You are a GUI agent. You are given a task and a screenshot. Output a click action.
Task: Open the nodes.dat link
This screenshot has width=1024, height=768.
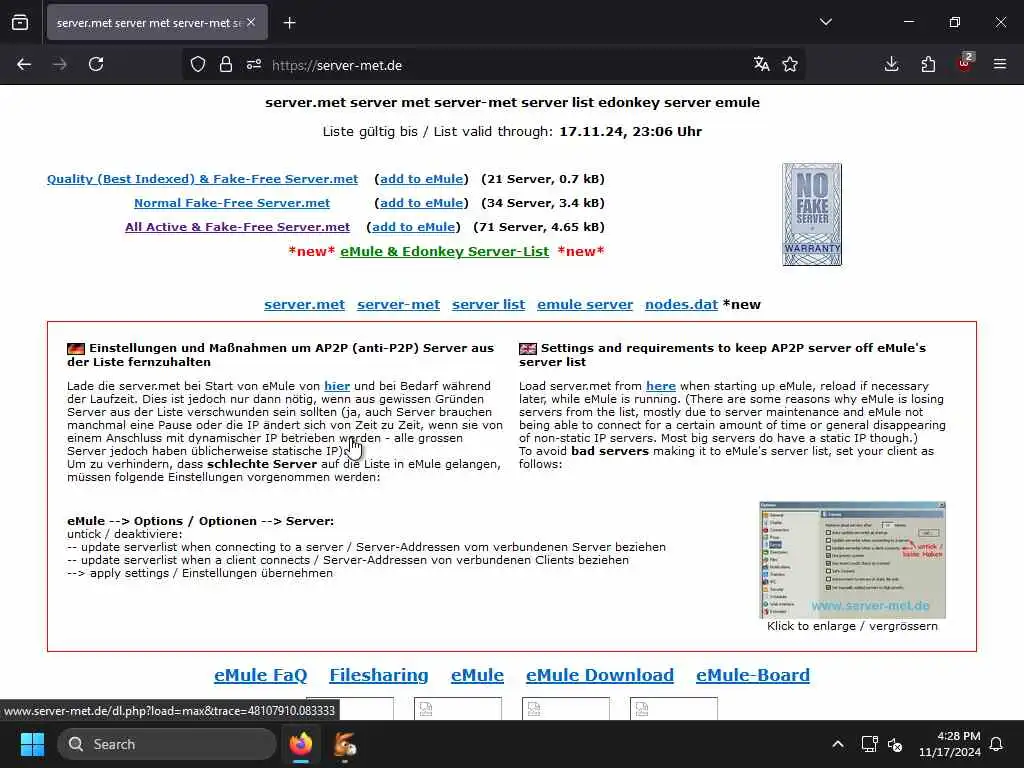[x=681, y=304]
